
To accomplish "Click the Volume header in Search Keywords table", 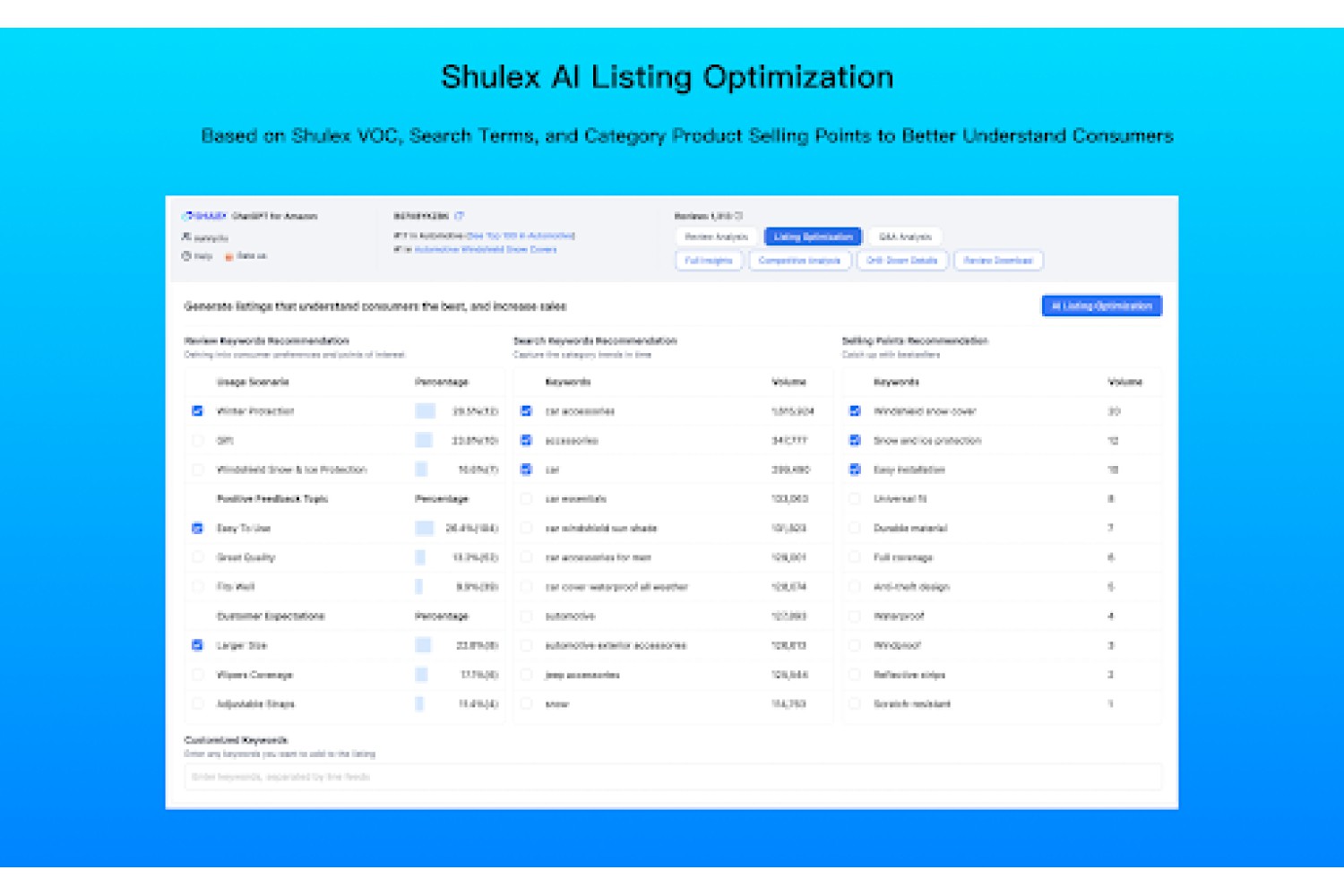I will coord(788,382).
